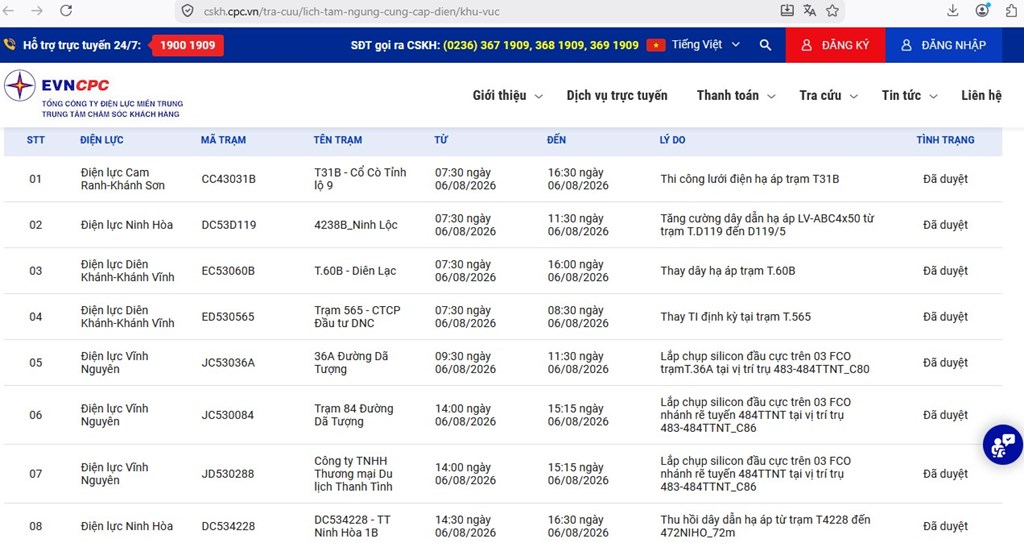Click Đã duyệt status in row 01
1024x543 pixels.
coord(945,179)
